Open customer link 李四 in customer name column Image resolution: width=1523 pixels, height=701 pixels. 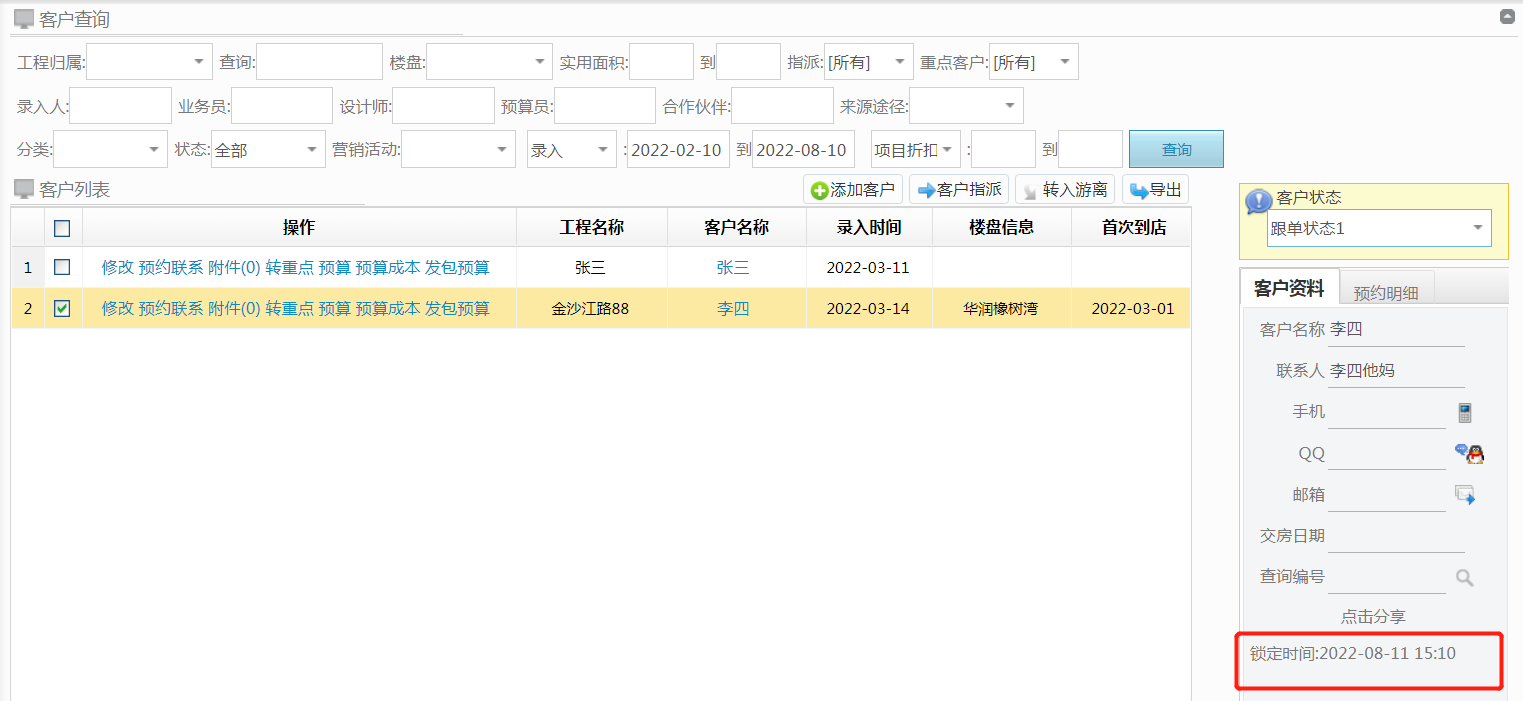click(x=733, y=309)
